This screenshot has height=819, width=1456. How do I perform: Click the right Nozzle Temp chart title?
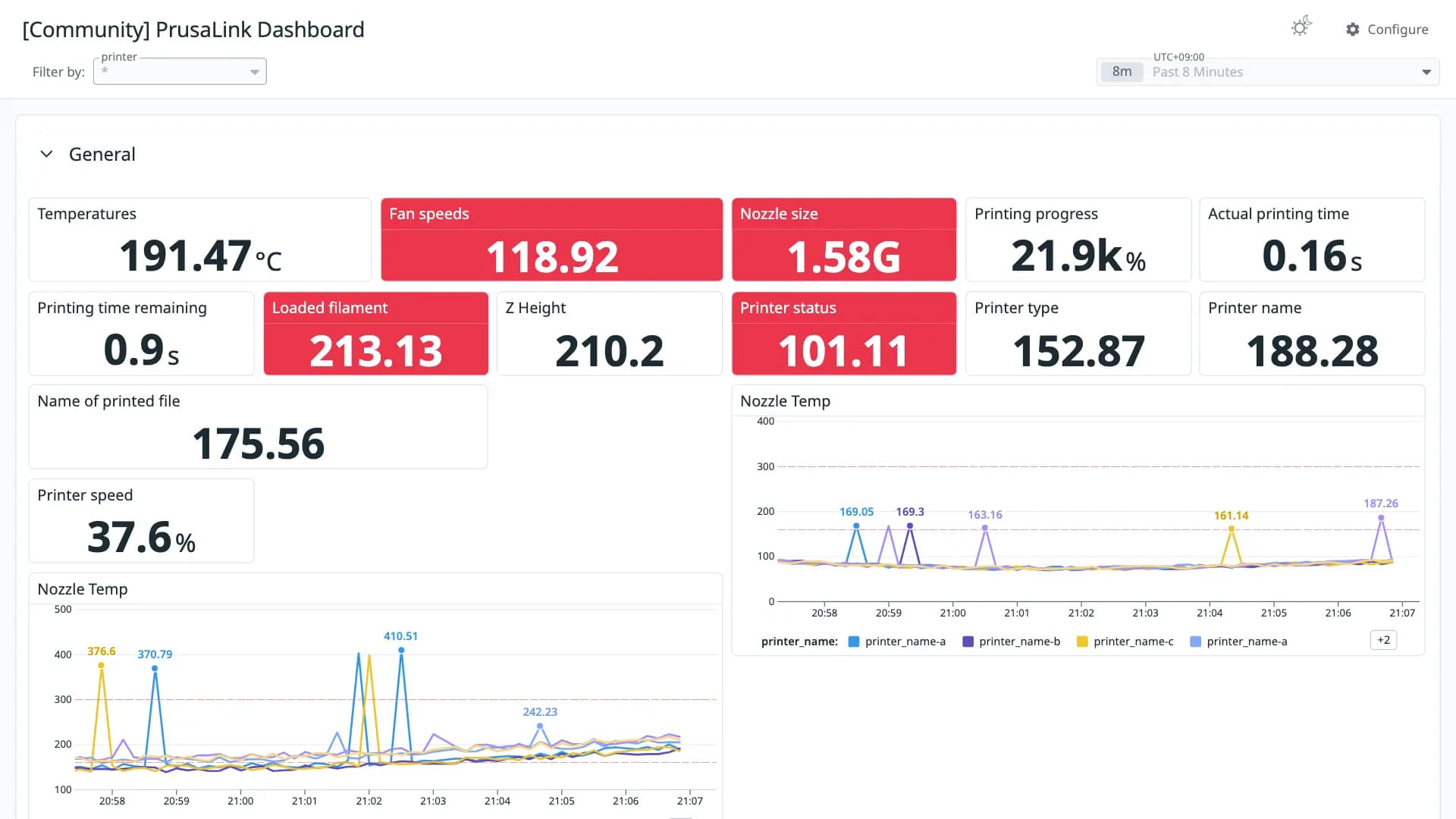(785, 401)
